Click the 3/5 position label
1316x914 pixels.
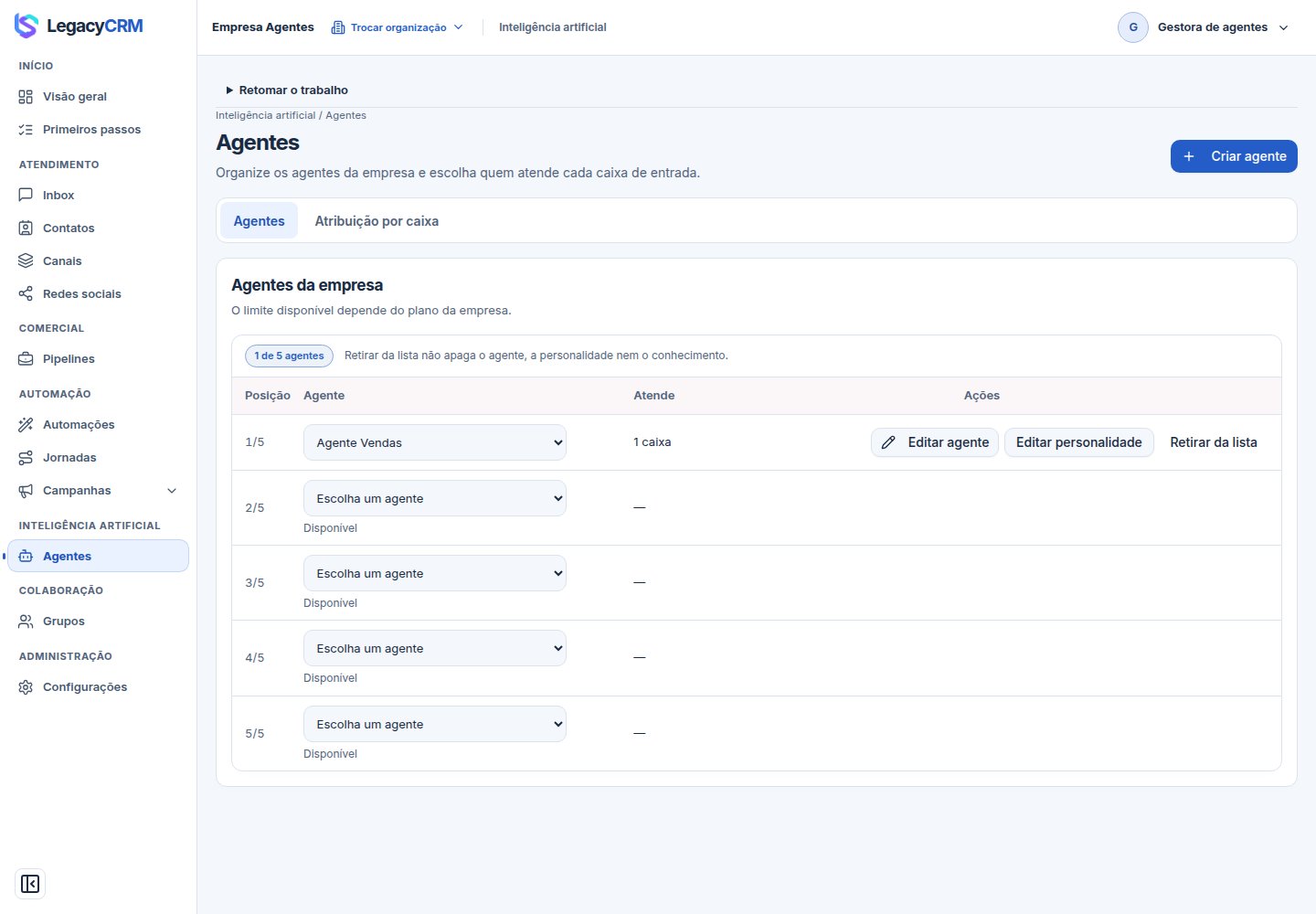pyautogui.click(x=255, y=583)
